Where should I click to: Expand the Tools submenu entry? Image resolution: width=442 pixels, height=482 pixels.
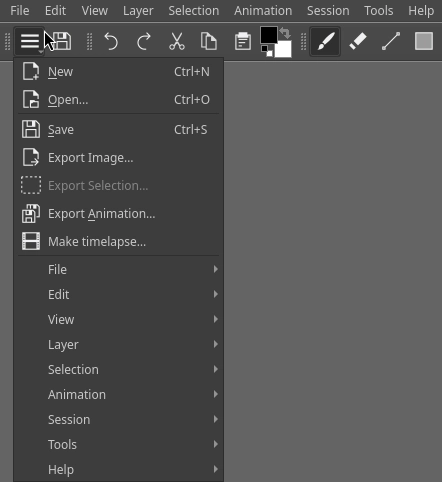pos(118,444)
